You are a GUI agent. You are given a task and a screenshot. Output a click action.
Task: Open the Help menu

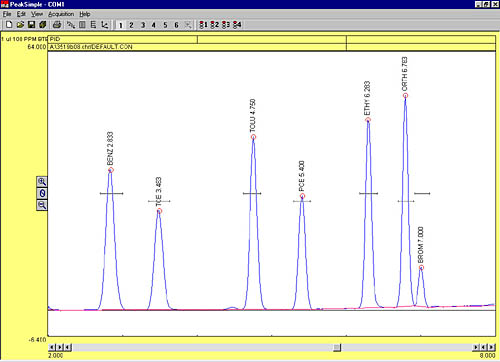pyautogui.click(x=85, y=14)
